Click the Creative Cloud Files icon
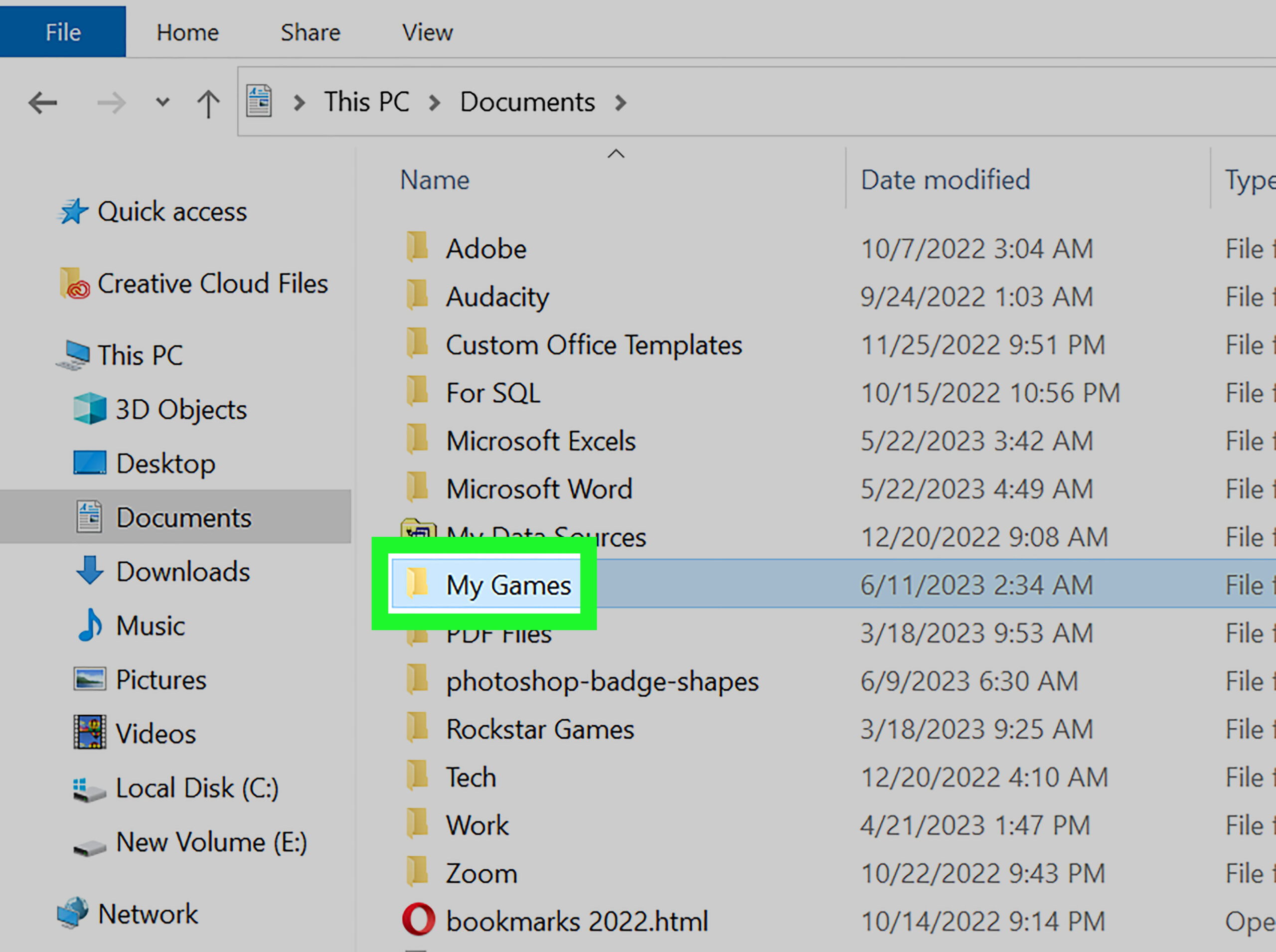The width and height of the screenshot is (1276, 952). pyautogui.click(x=74, y=284)
